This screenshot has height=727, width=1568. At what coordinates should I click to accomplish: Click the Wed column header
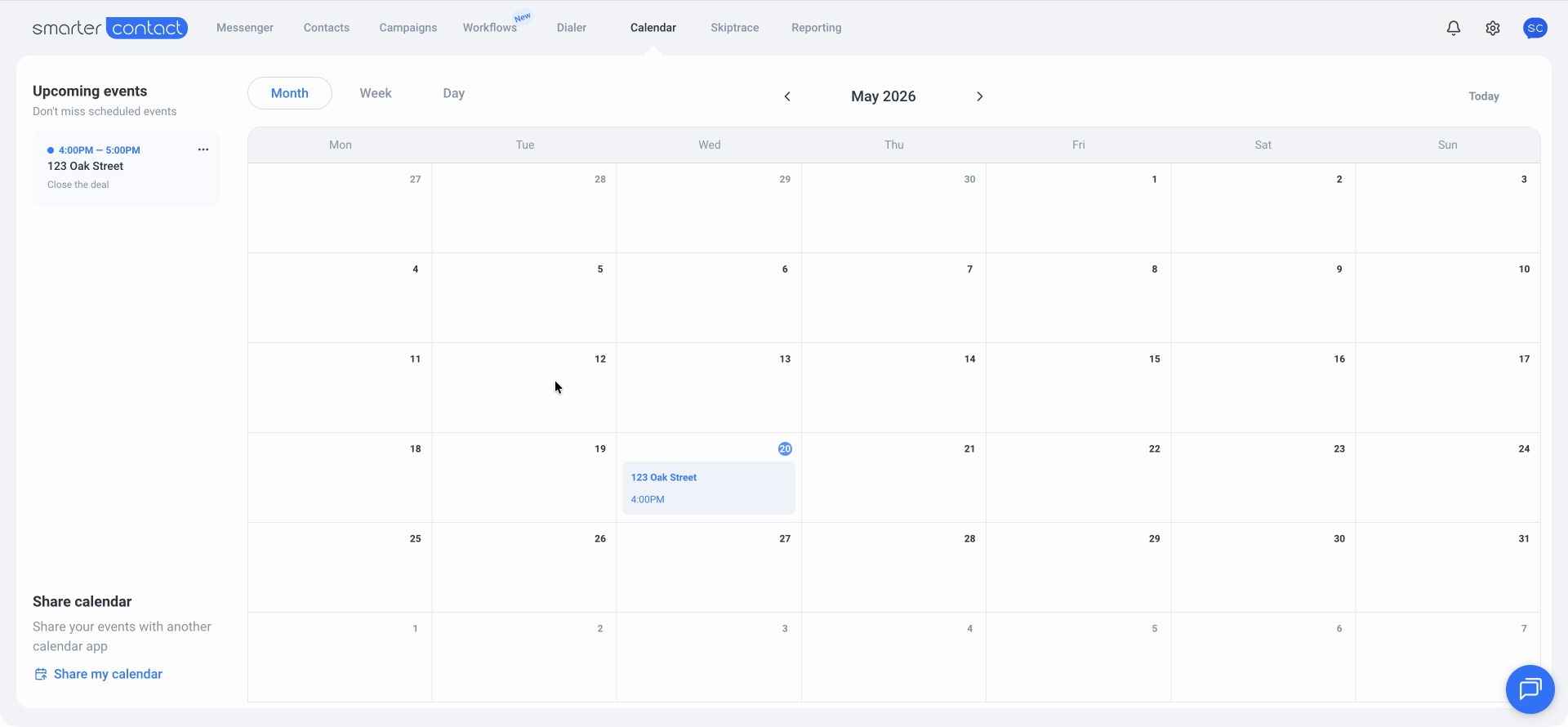[710, 145]
